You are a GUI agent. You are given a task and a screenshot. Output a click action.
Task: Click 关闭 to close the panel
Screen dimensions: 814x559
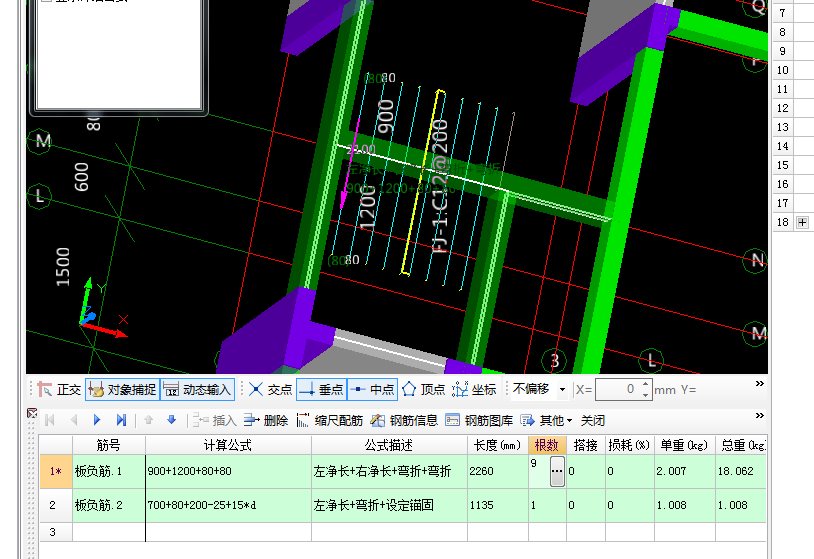pyautogui.click(x=593, y=420)
